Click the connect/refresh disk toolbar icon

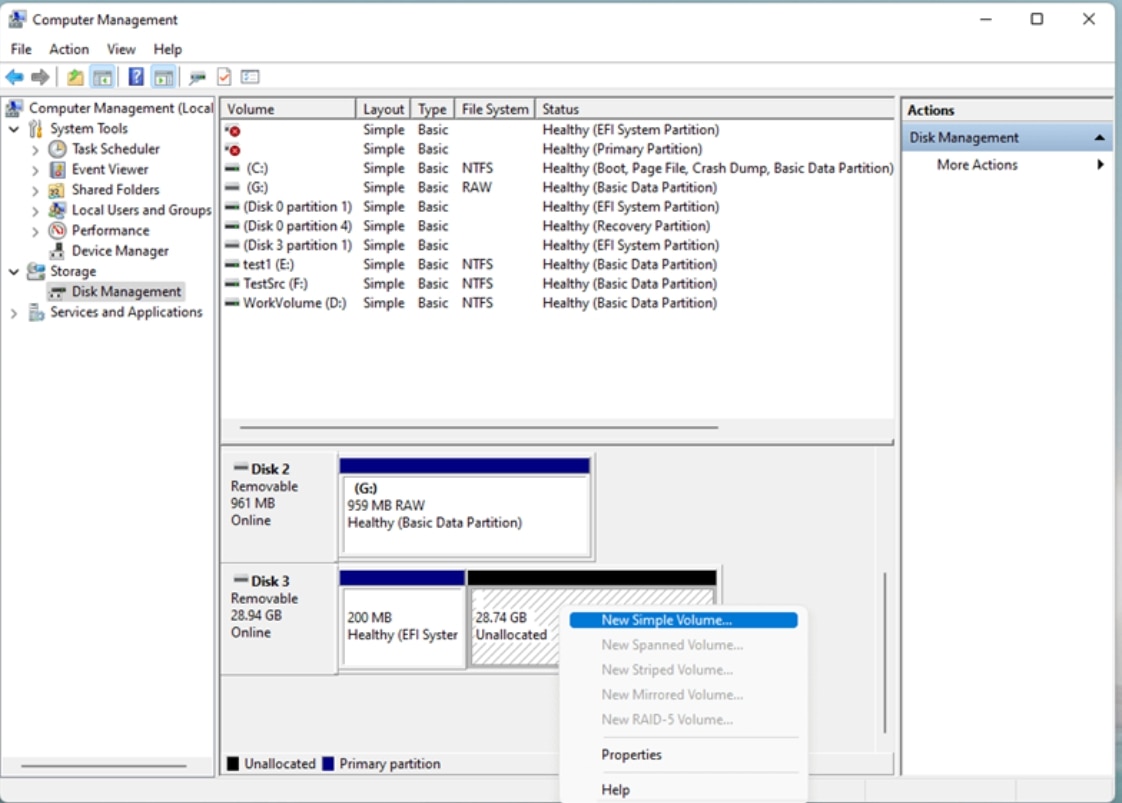click(197, 77)
